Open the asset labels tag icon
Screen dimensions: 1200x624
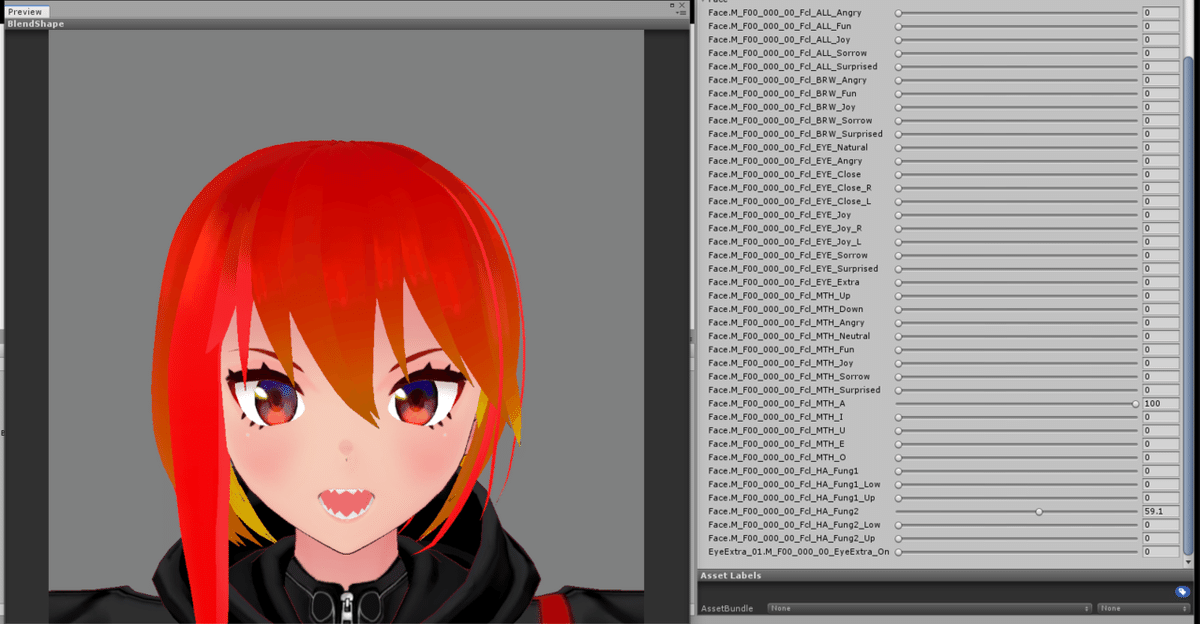[x=1182, y=592]
